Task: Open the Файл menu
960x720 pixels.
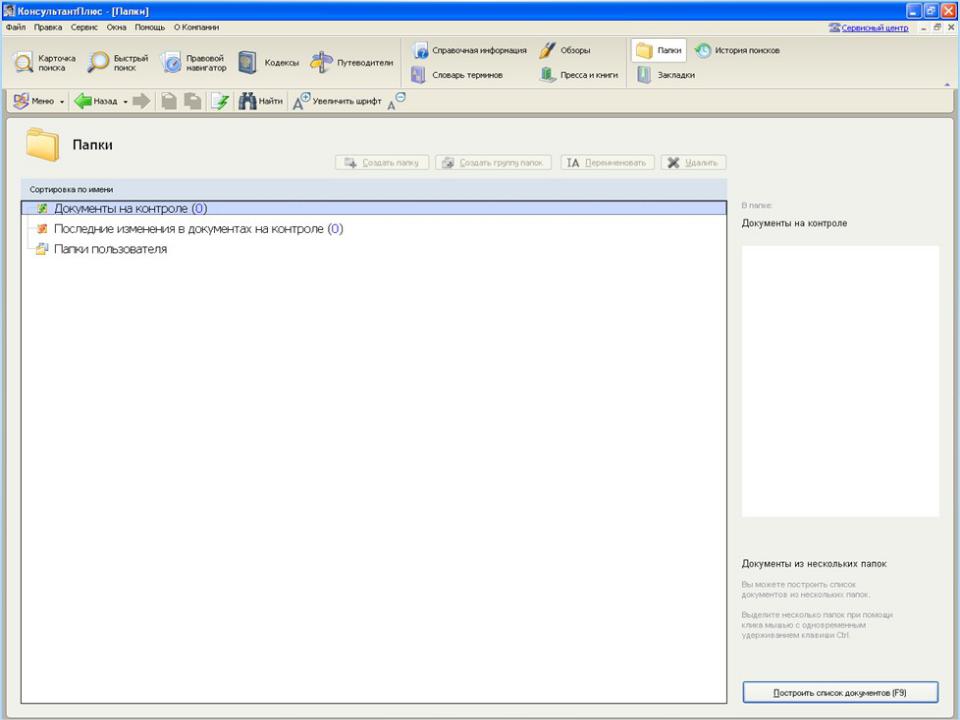Action: tap(16, 27)
